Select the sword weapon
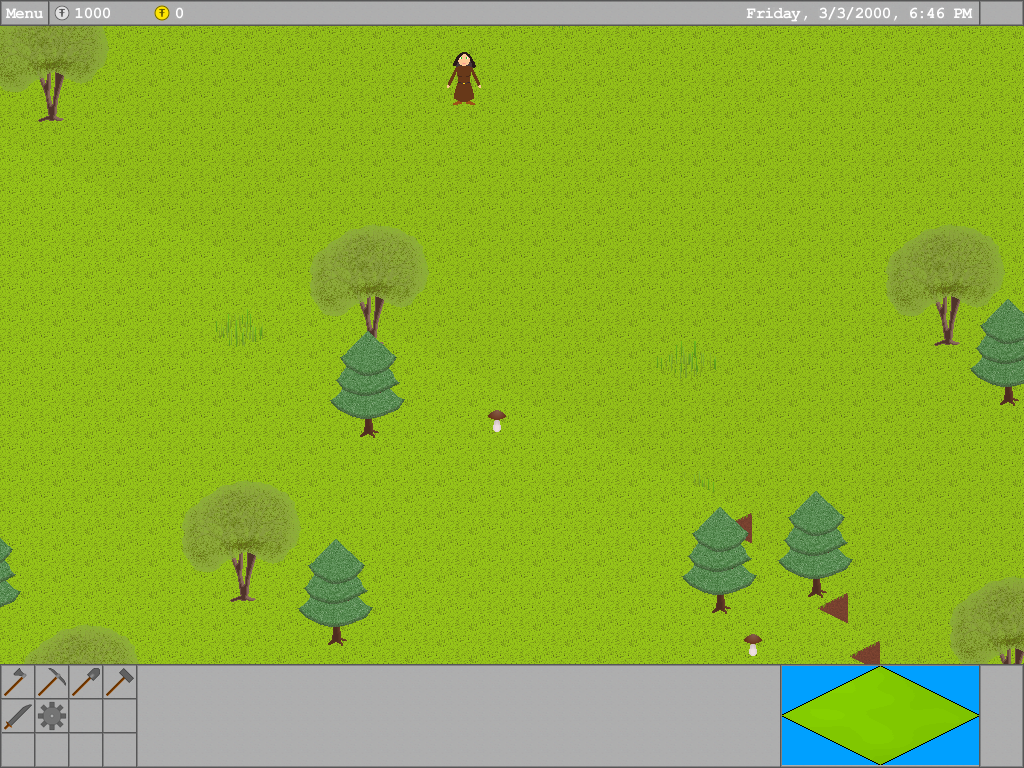The width and height of the screenshot is (1024, 768). tap(17, 716)
